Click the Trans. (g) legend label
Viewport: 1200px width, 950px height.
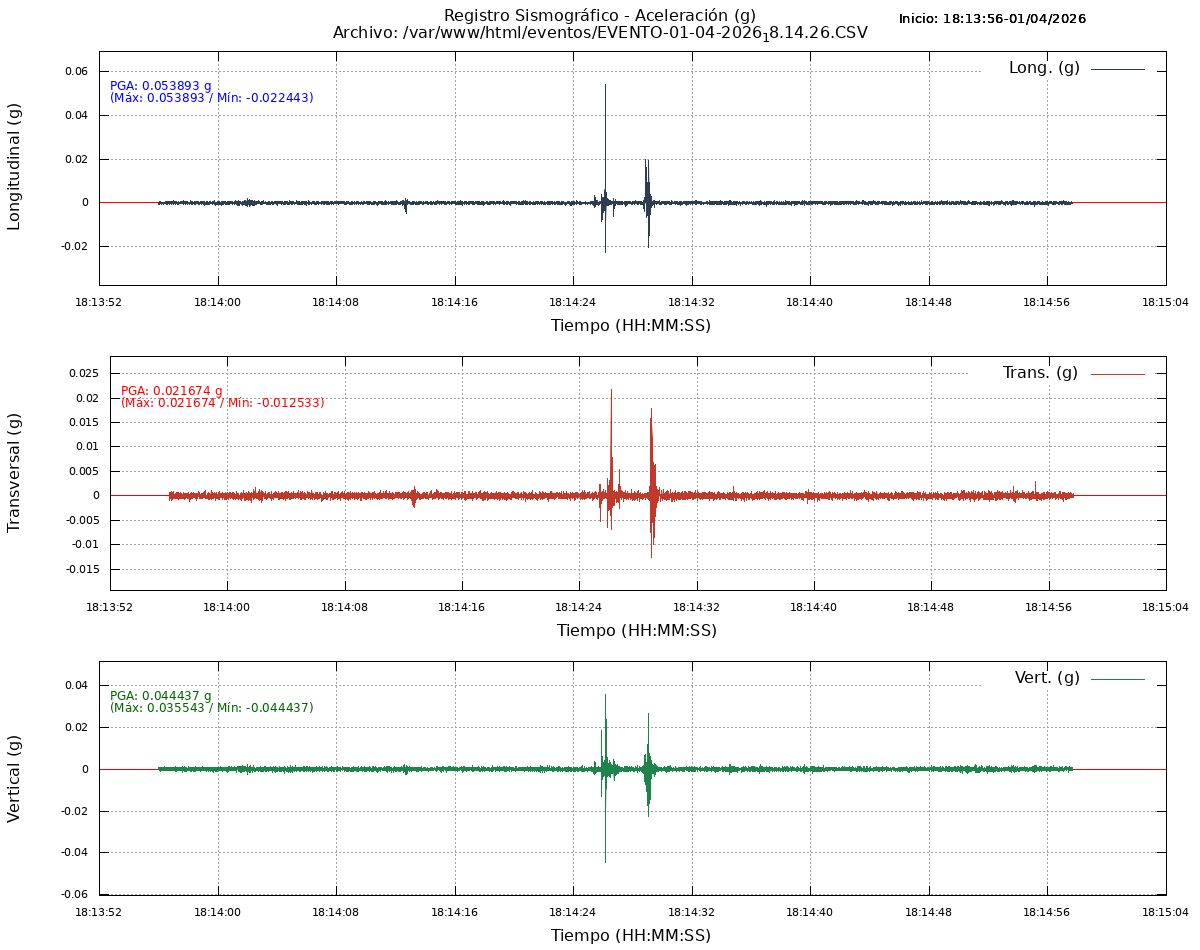(x=1040, y=373)
